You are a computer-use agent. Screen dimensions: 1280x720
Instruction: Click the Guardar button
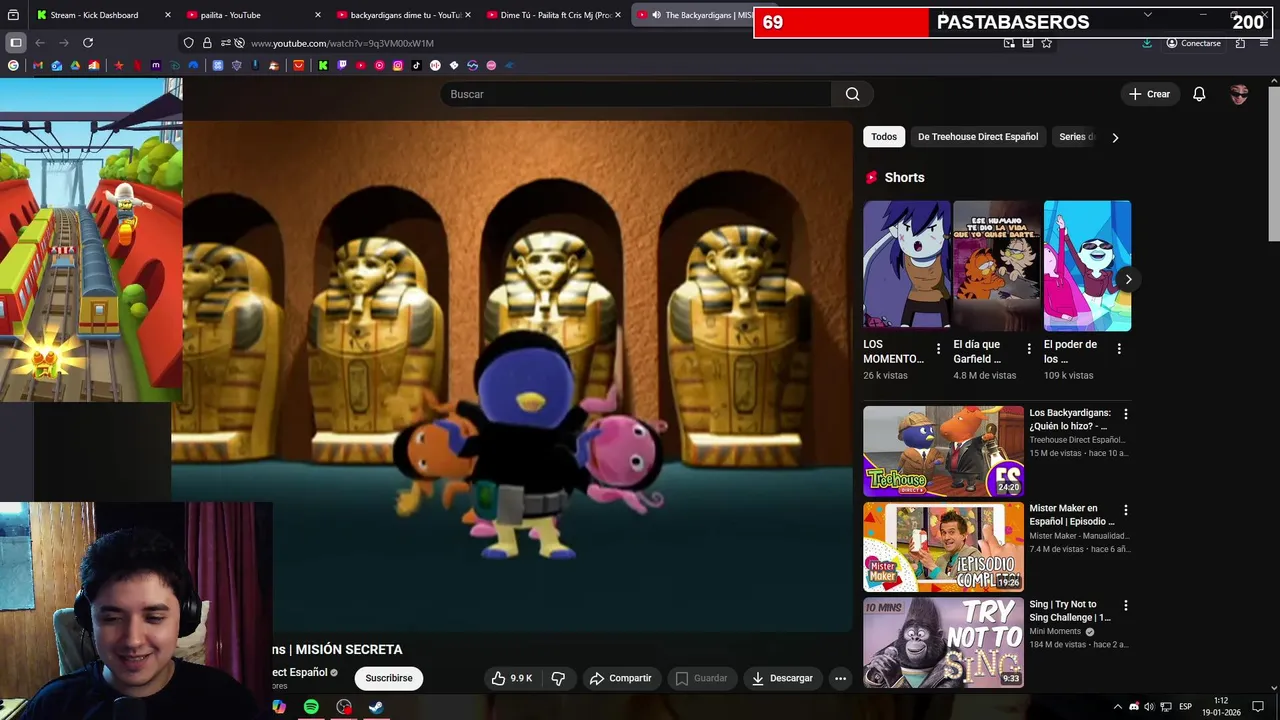(x=701, y=678)
